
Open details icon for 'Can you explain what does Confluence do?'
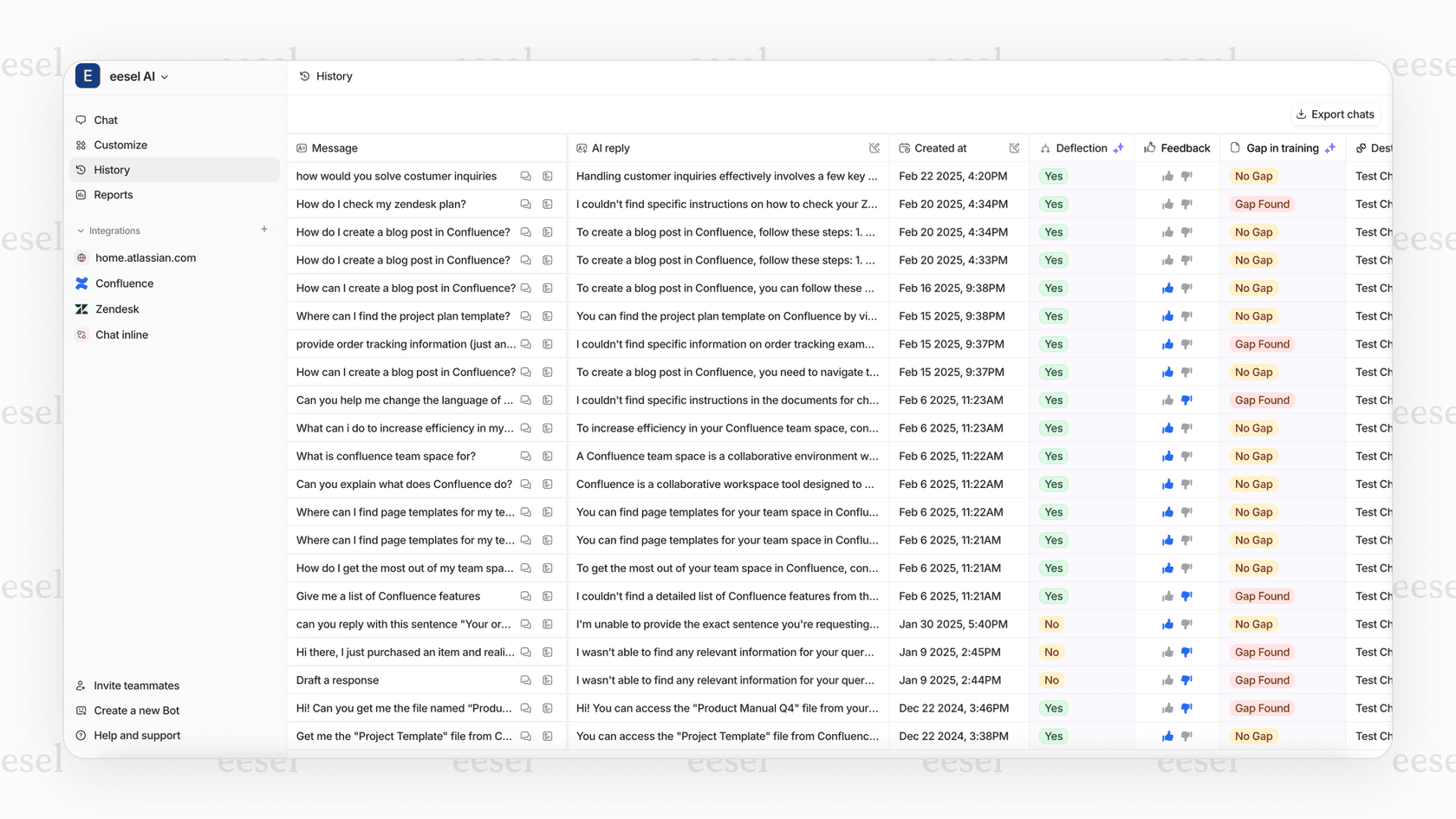(548, 484)
